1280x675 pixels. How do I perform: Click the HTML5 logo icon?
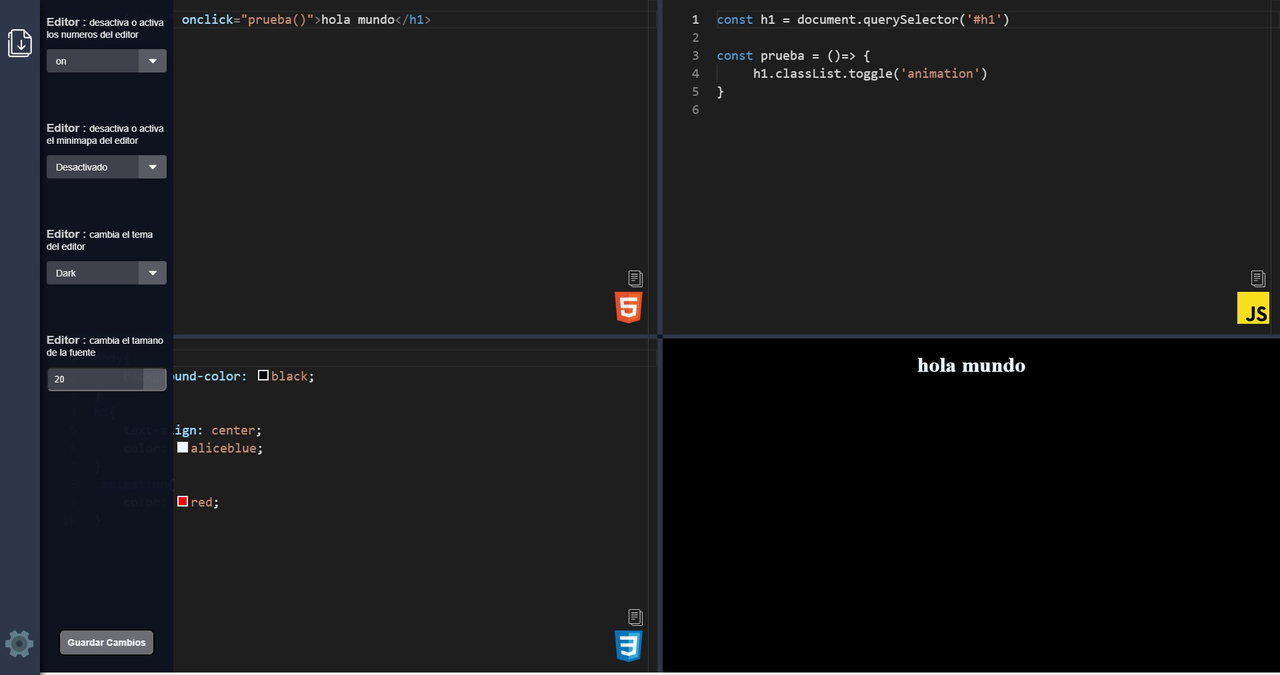coord(628,307)
